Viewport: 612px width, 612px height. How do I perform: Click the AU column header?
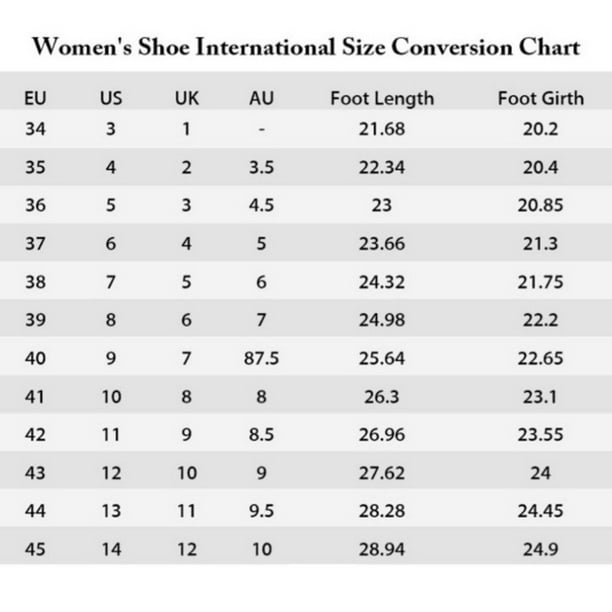coord(262,98)
